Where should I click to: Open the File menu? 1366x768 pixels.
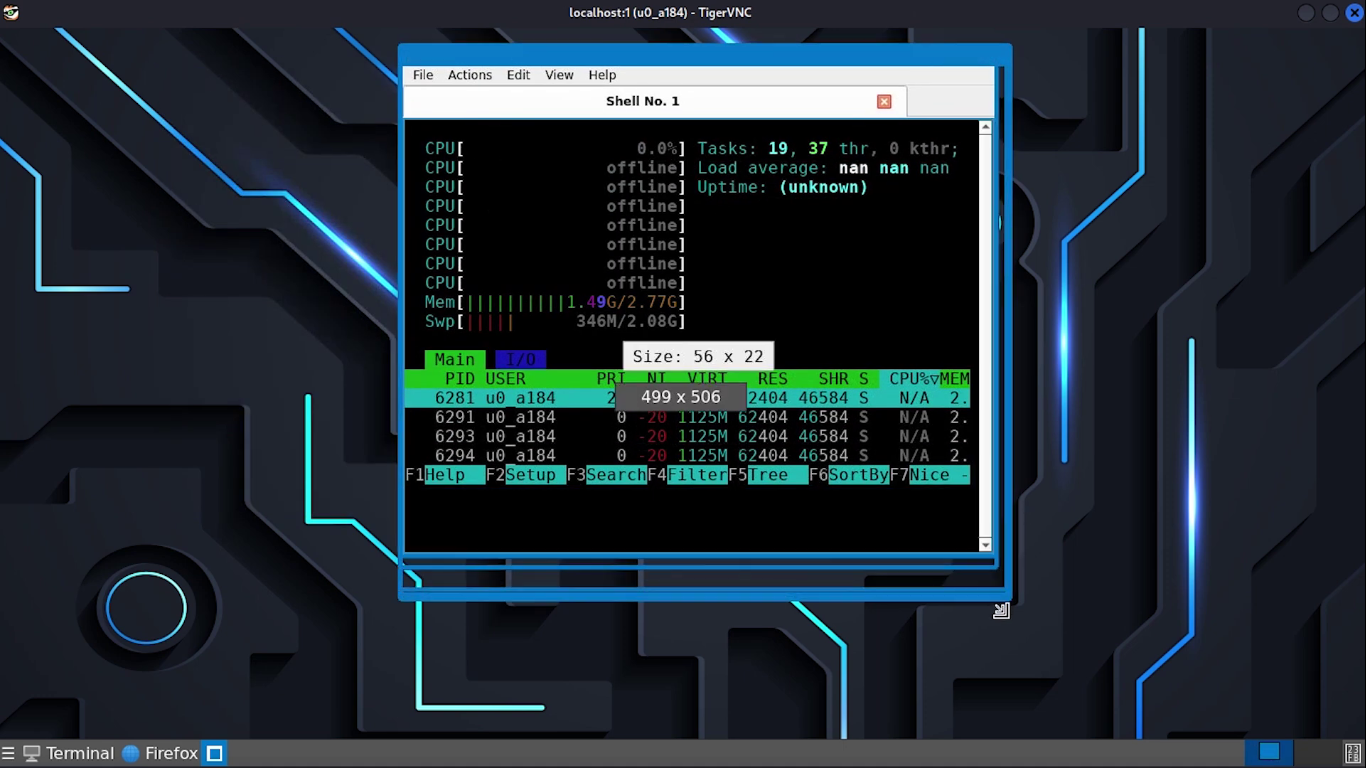[x=423, y=75]
